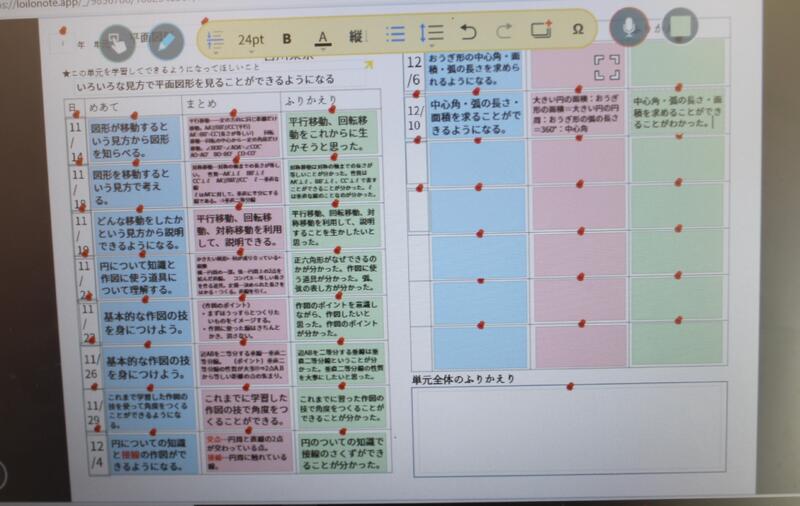Start voice recording with microphone
Screen dimensions: 800x506
(629, 27)
